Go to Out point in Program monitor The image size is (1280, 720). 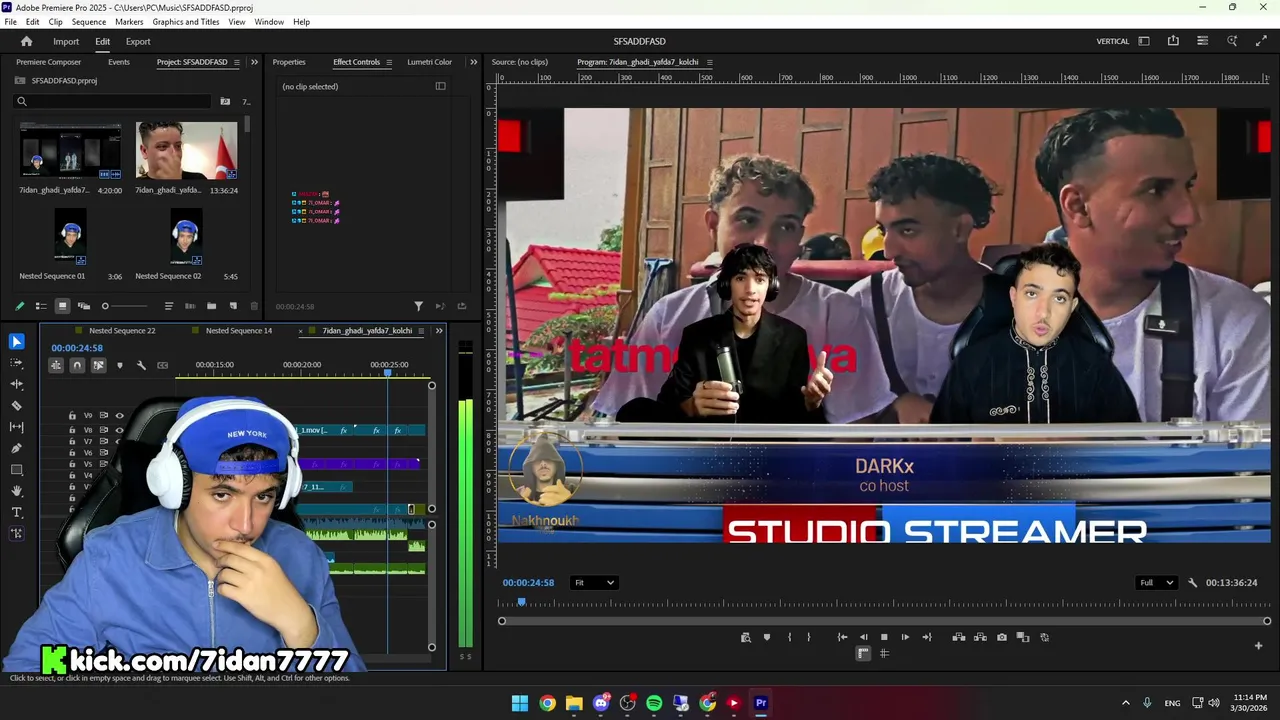927,637
